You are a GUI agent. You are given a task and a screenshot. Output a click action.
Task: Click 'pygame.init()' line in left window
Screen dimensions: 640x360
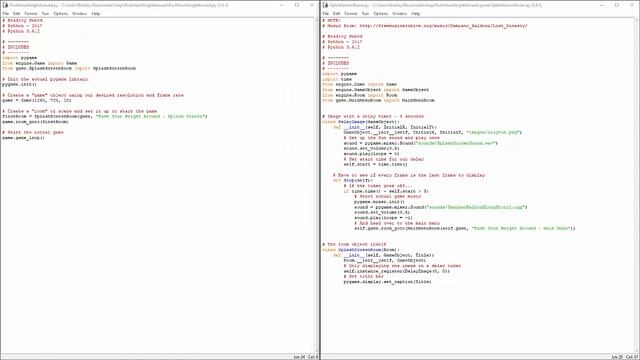(x=19, y=84)
